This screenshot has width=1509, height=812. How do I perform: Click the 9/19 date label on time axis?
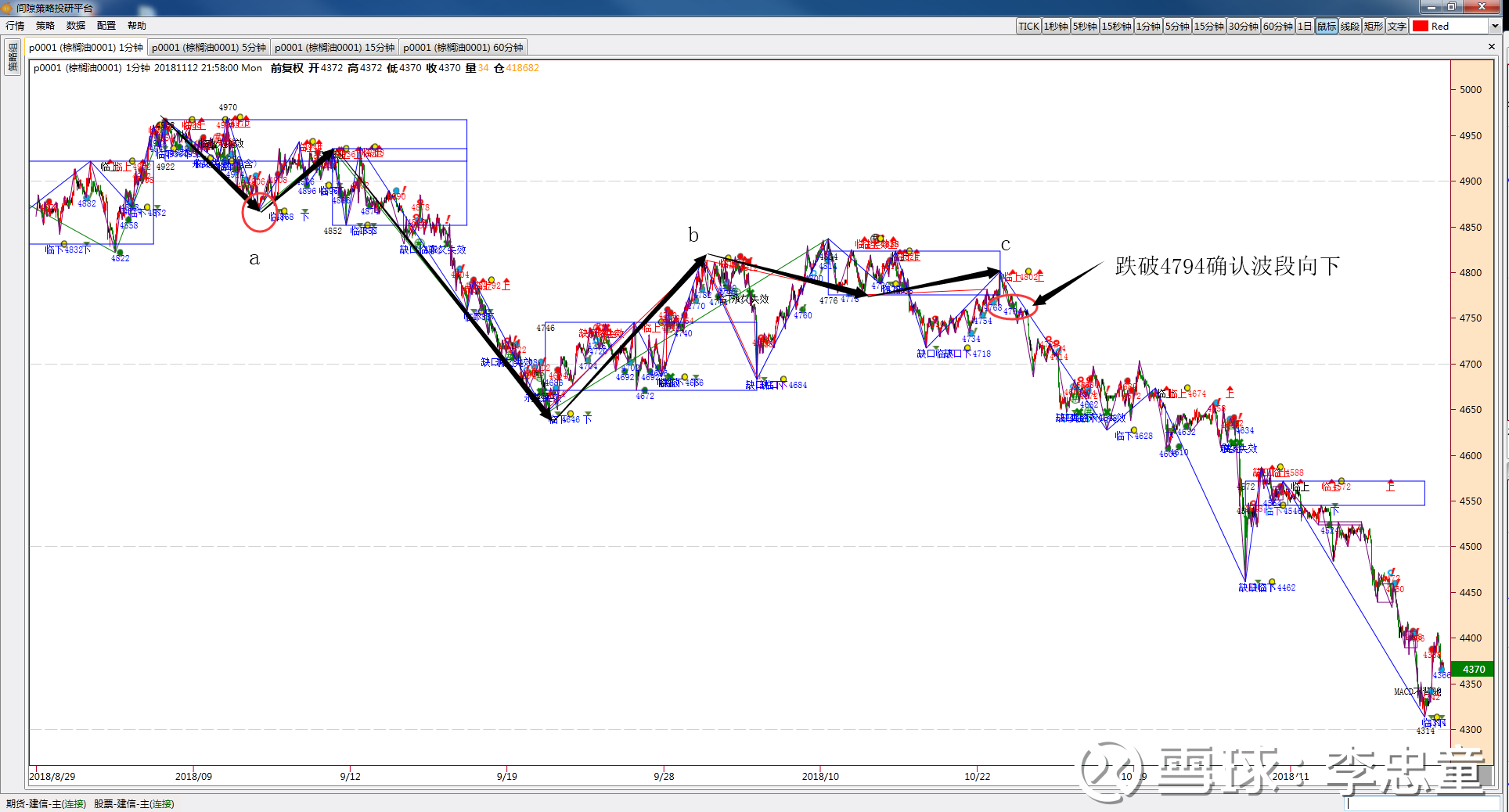point(507,777)
